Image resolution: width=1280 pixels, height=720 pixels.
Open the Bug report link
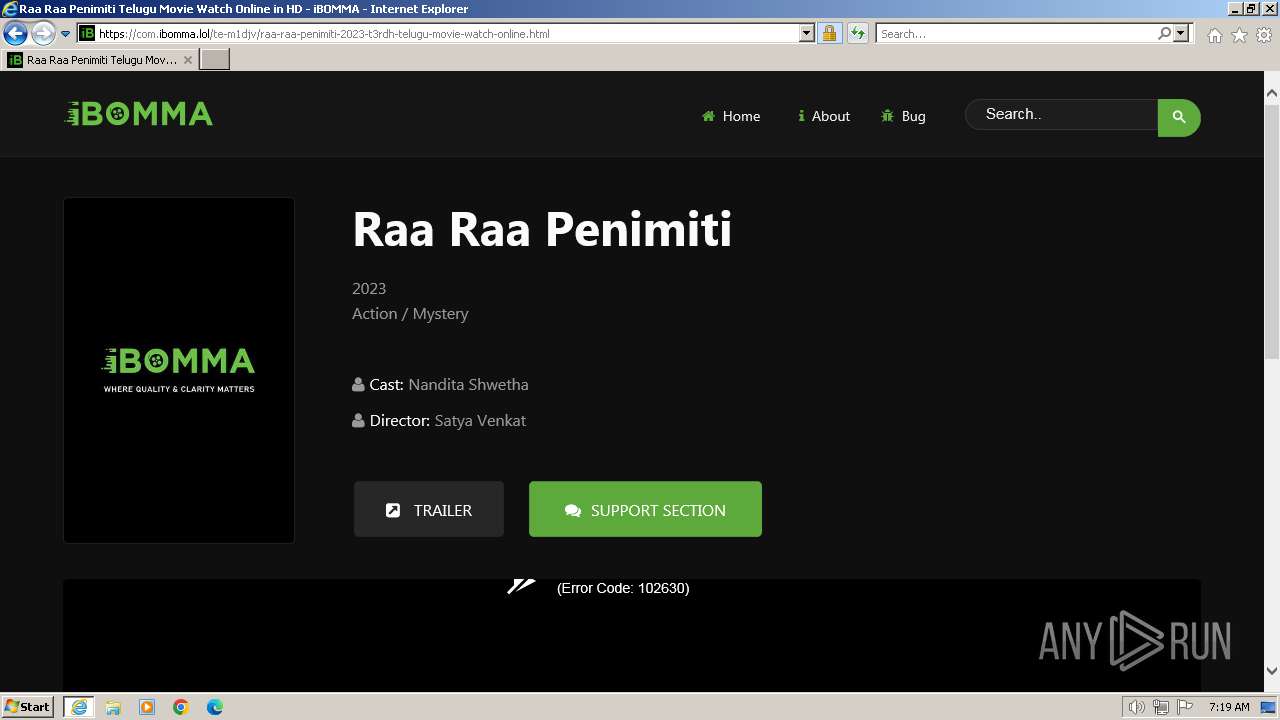click(903, 116)
